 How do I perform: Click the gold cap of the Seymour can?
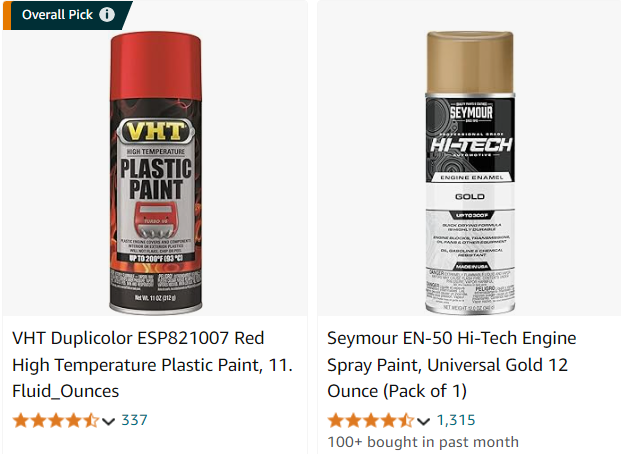coord(469,60)
